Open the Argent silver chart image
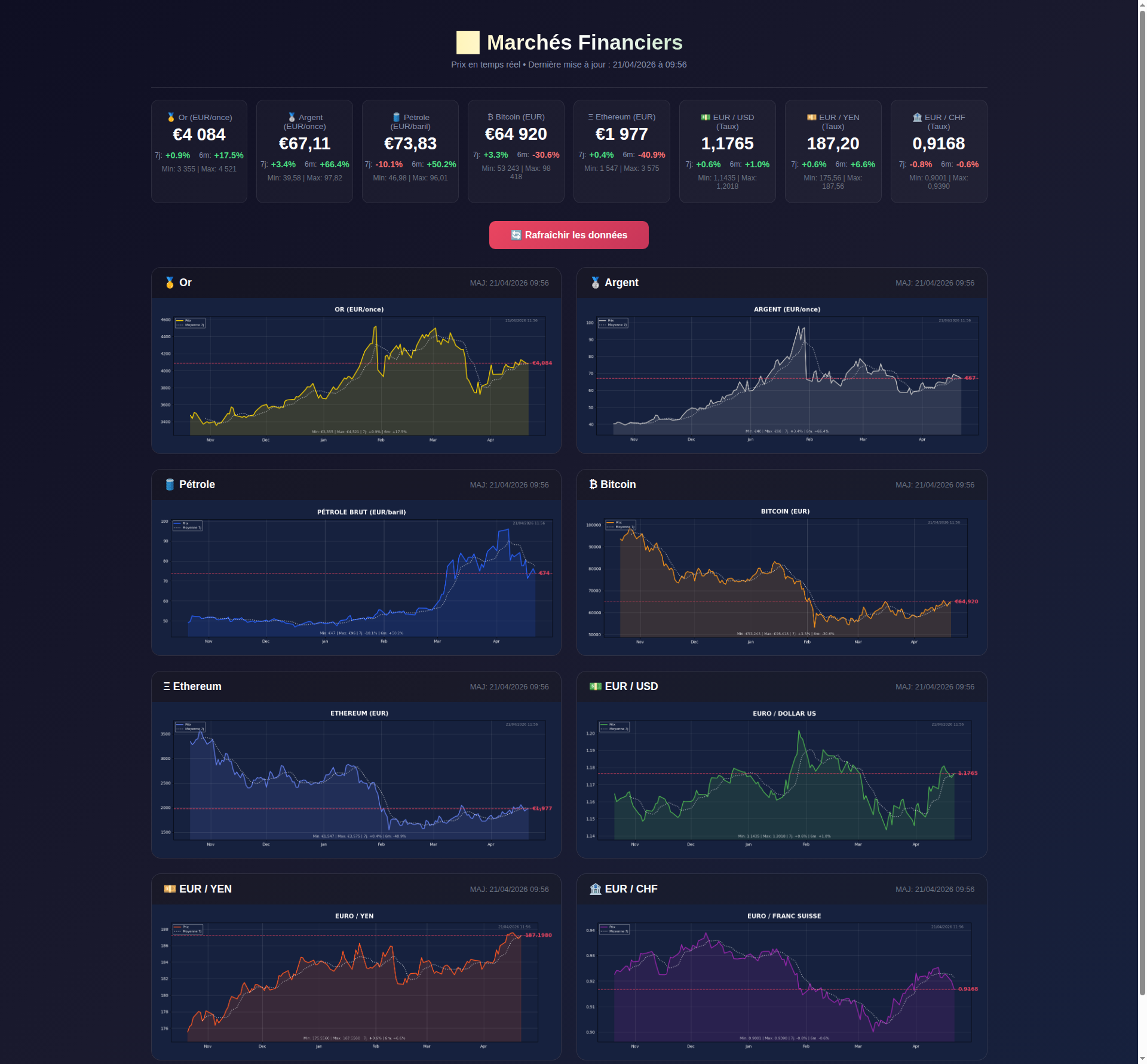 coord(781,375)
